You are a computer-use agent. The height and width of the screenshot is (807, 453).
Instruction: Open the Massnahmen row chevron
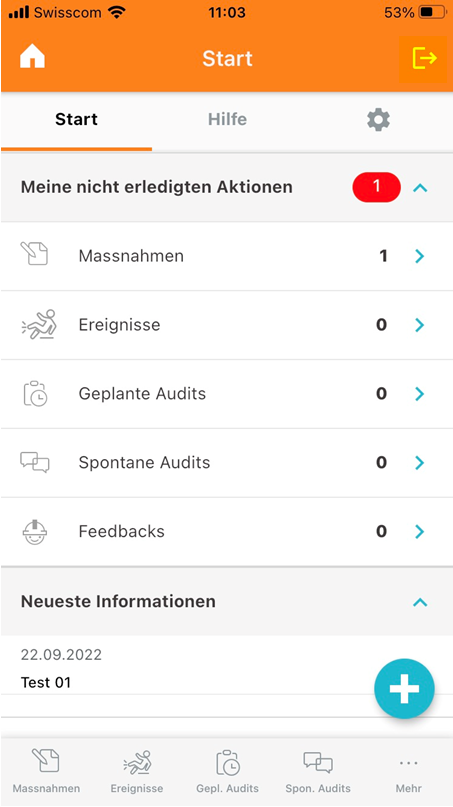point(420,256)
